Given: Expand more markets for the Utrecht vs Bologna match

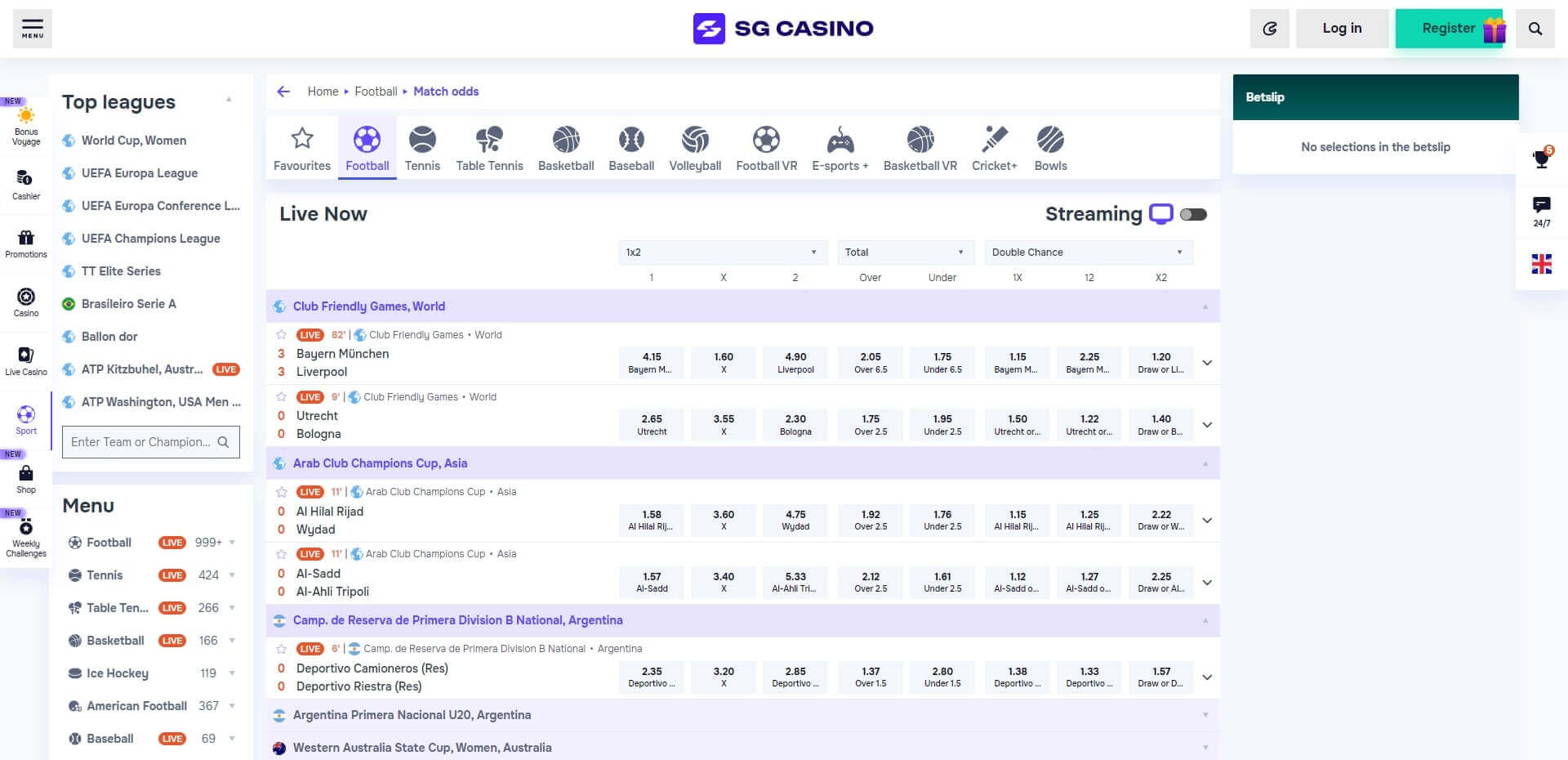Looking at the screenshot, I should coord(1207,424).
